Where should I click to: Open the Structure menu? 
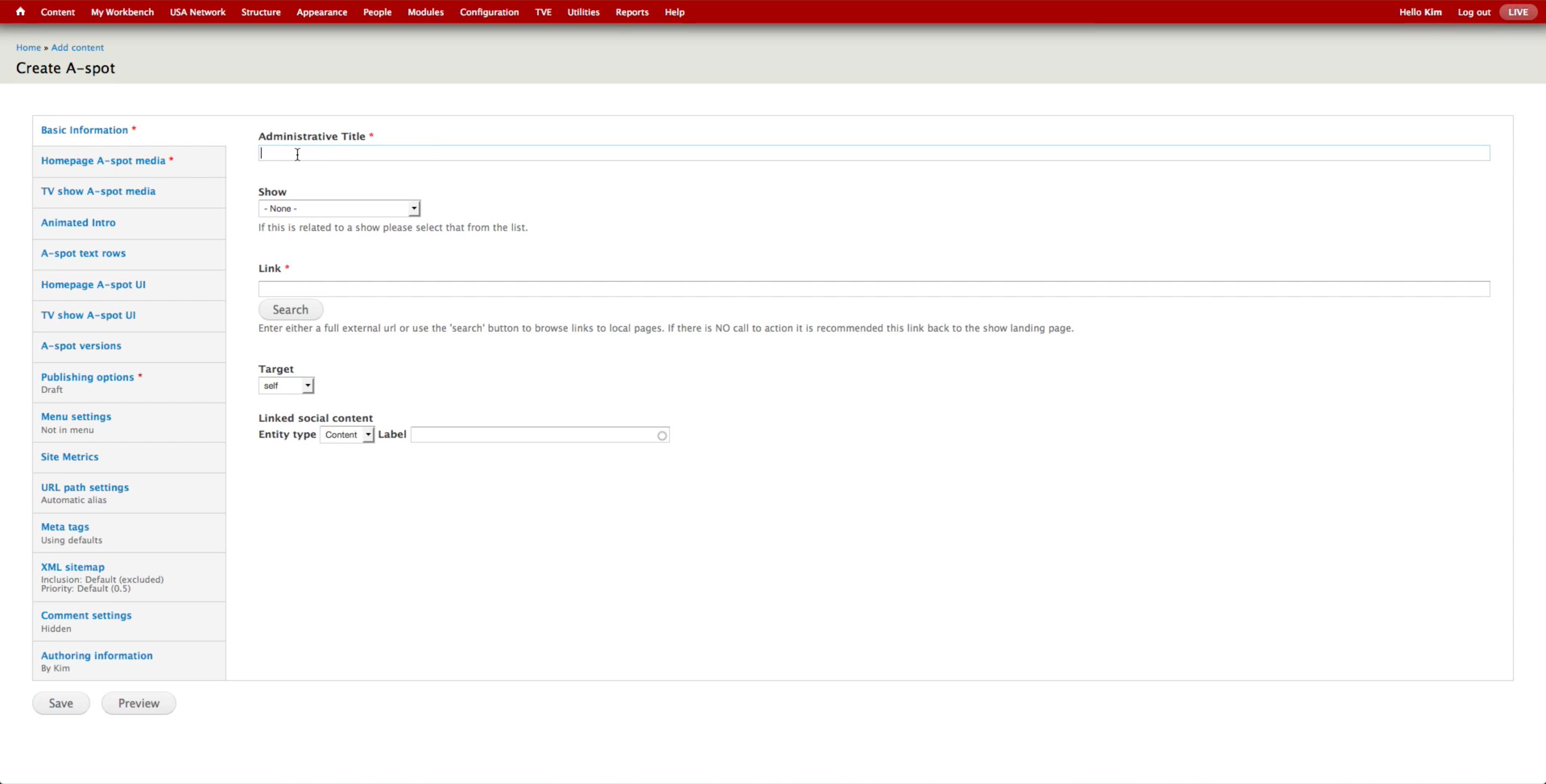pos(260,12)
